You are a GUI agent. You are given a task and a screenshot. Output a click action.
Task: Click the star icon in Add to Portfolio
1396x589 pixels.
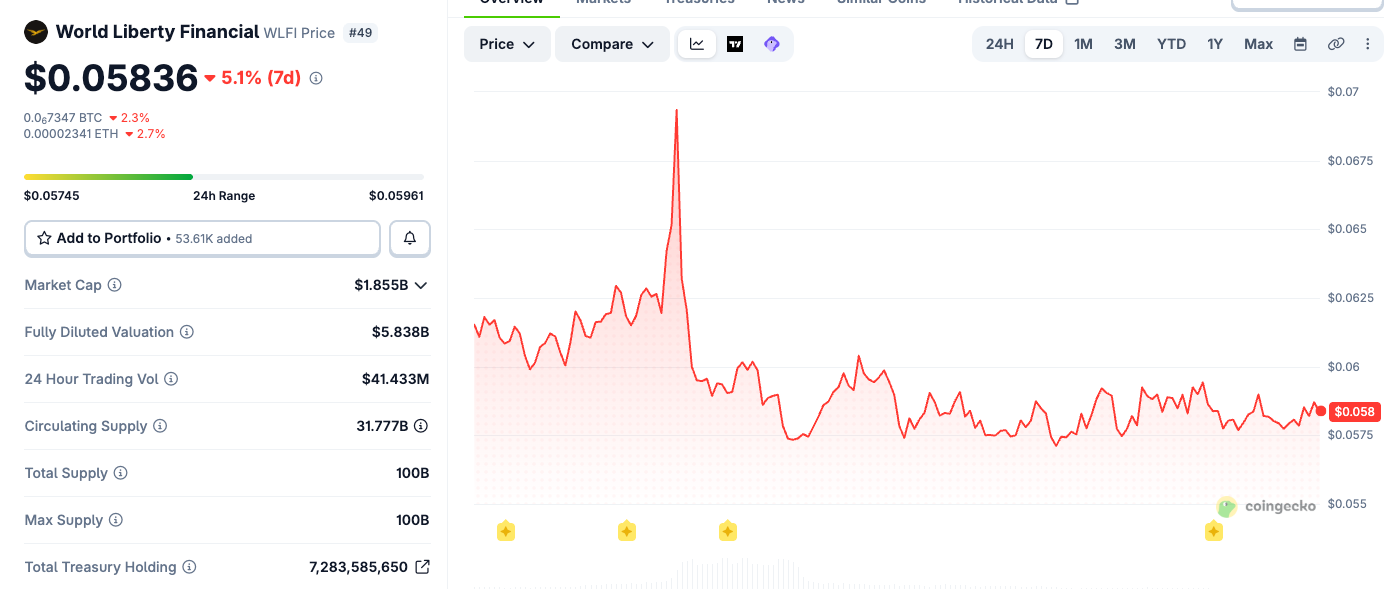coord(44,238)
